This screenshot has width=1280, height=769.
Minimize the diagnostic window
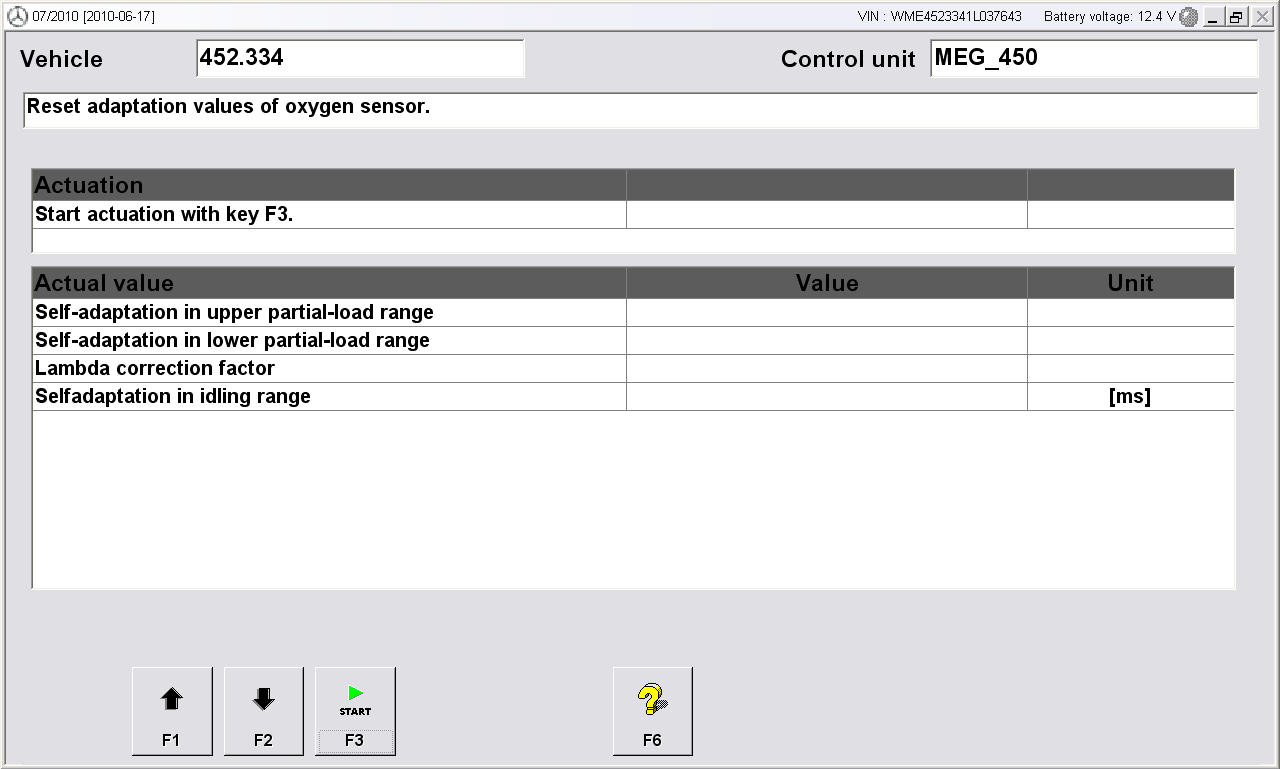point(1214,17)
